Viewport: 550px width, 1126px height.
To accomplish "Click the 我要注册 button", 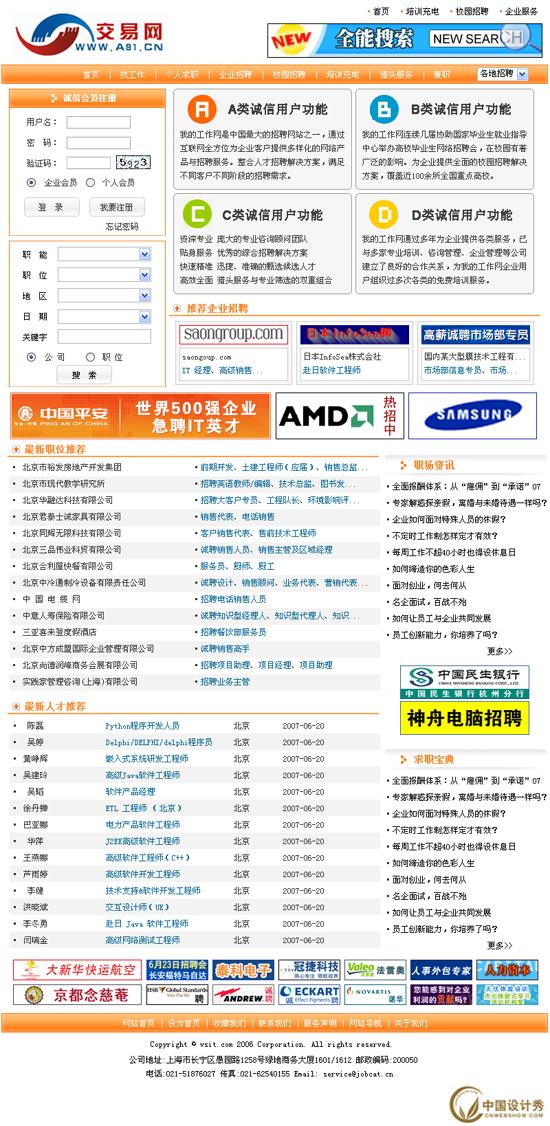I will pos(117,207).
